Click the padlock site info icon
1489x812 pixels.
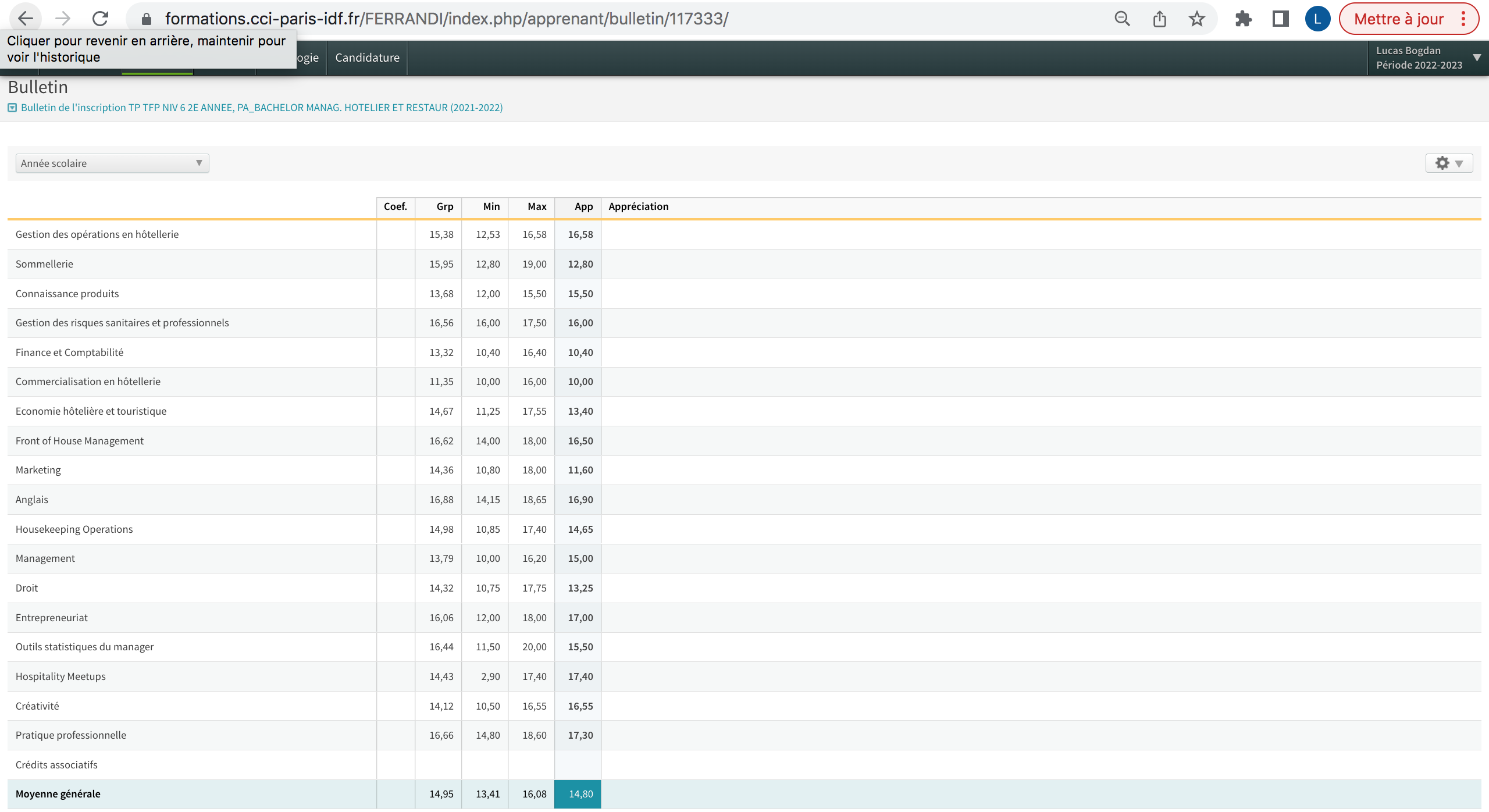[x=147, y=19]
